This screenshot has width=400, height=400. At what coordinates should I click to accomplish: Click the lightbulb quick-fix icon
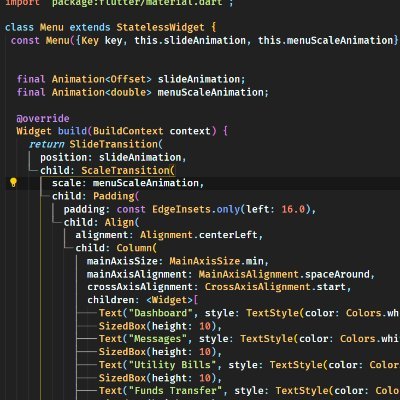[x=13, y=183]
